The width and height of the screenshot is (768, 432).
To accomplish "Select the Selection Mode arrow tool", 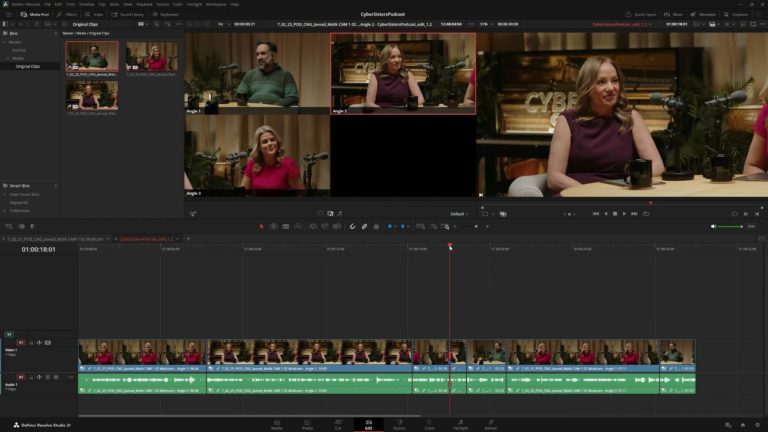I will [x=261, y=226].
